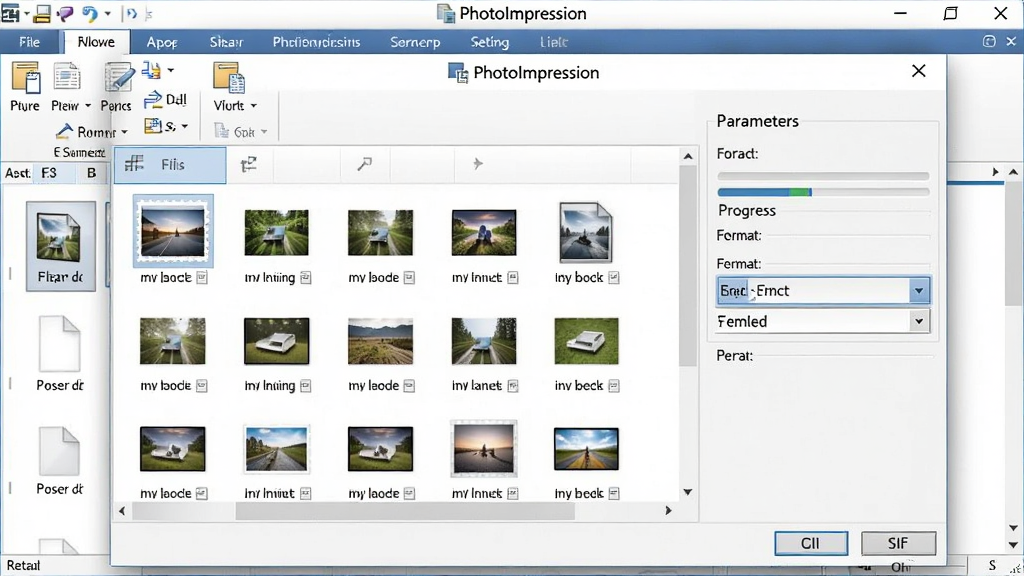
Task: Click the Romnr ribbon icon
Action: tap(64, 131)
